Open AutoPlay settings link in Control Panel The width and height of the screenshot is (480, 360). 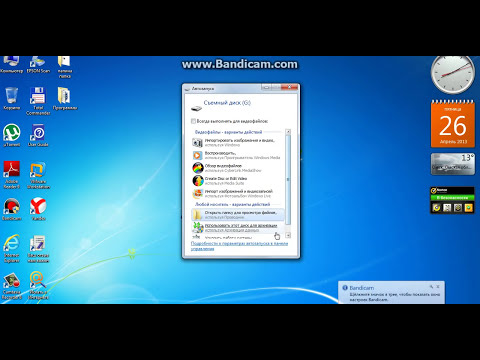239,246
